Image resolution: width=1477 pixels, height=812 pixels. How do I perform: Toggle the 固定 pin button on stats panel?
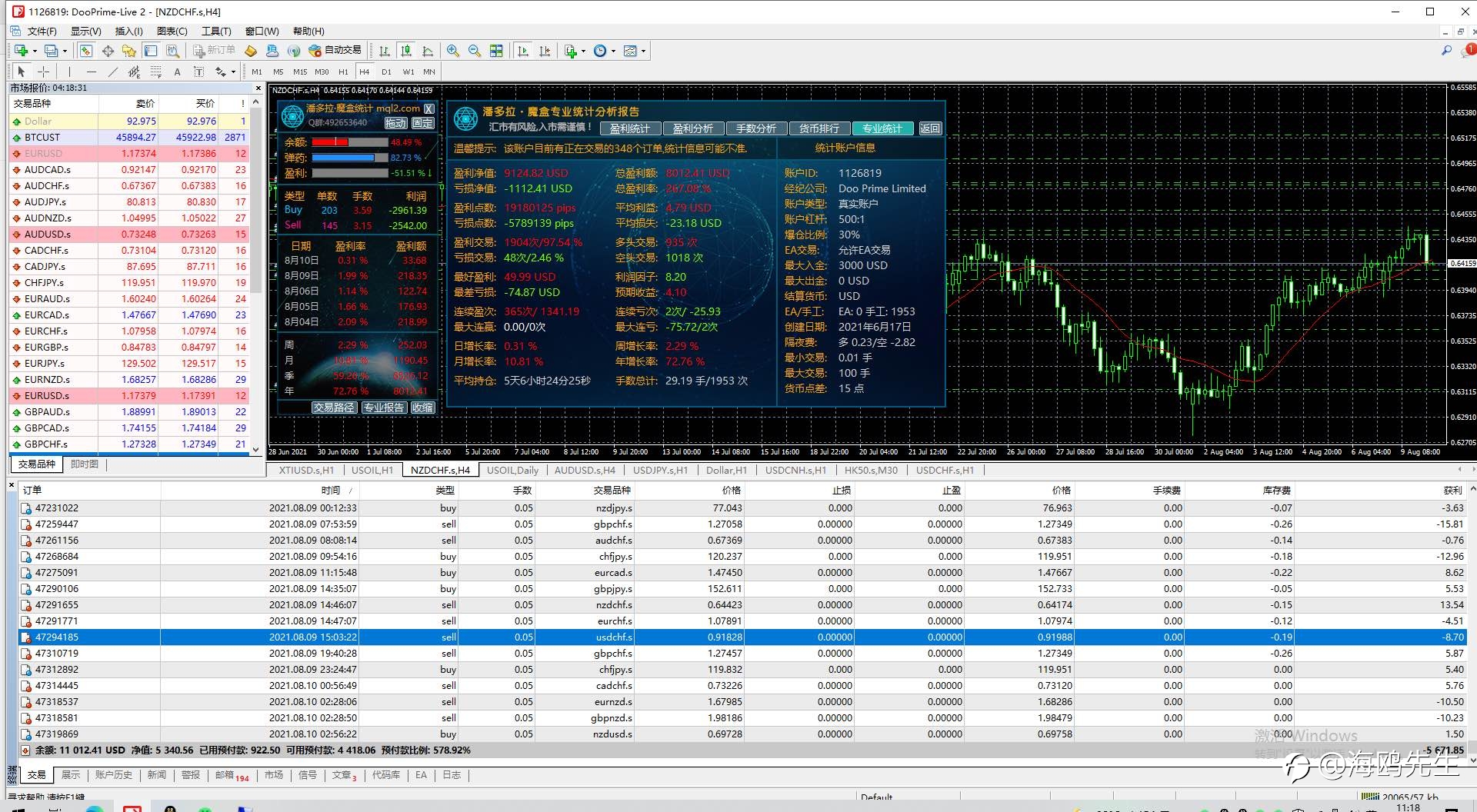(x=422, y=123)
